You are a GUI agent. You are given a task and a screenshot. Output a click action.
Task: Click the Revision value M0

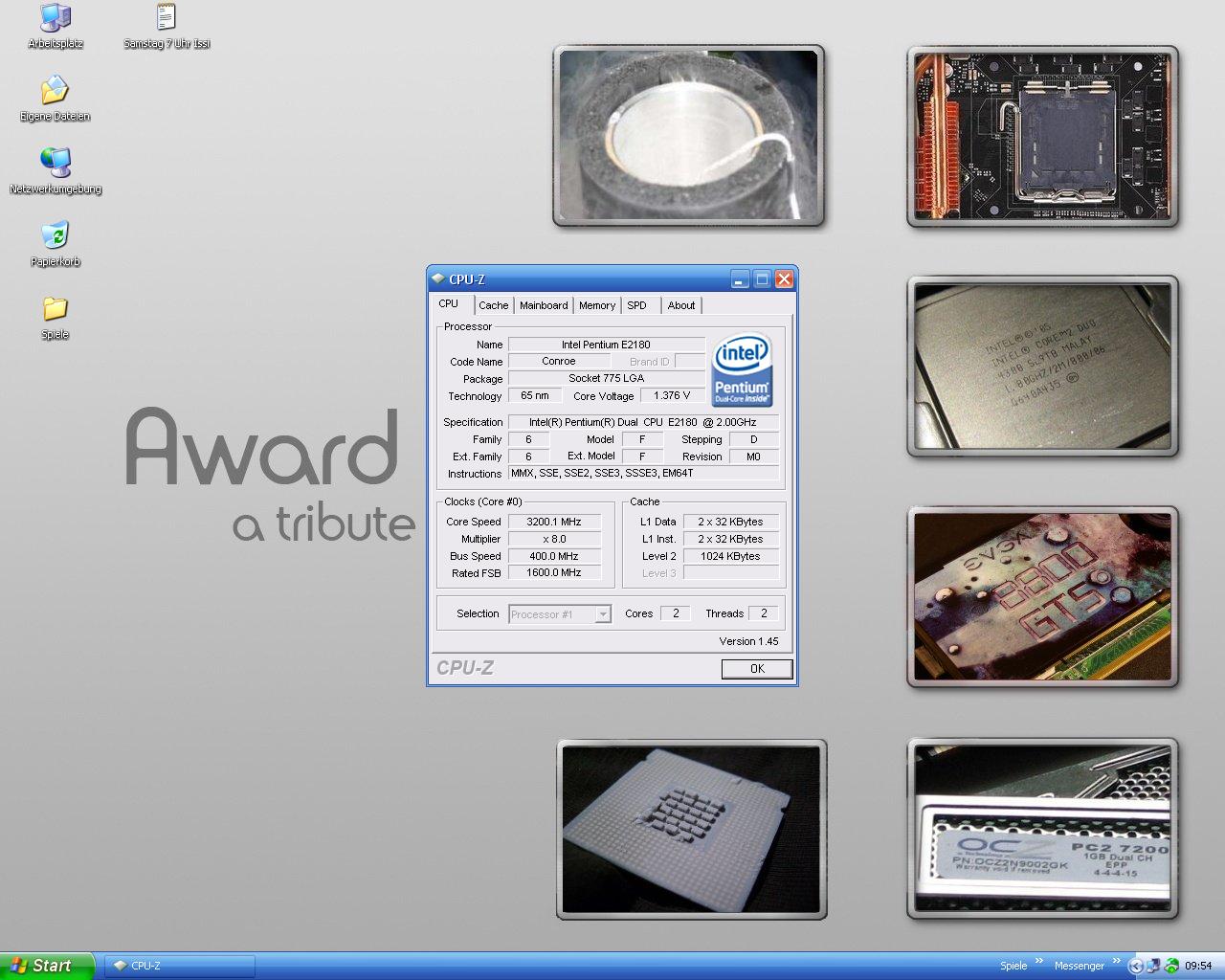click(x=753, y=457)
